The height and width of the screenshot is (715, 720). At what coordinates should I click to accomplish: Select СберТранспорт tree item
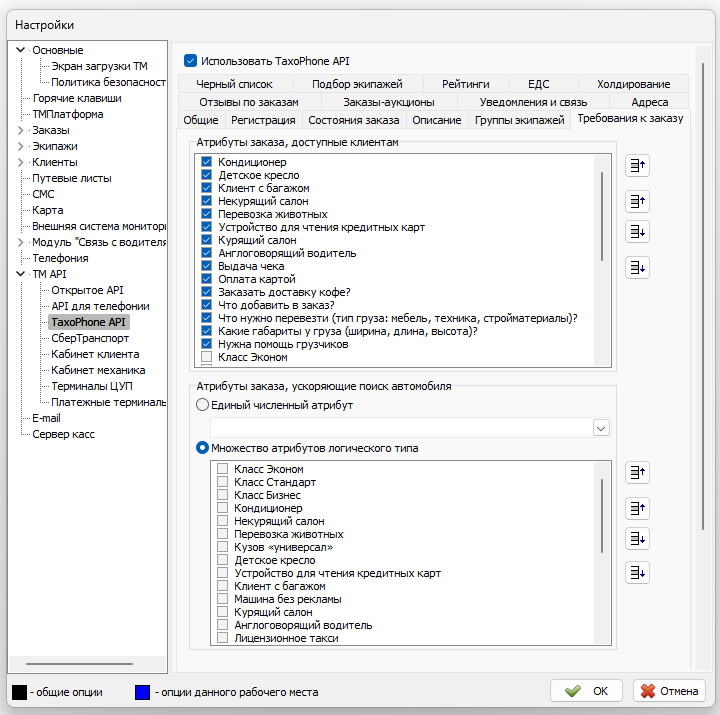[x=90, y=338]
